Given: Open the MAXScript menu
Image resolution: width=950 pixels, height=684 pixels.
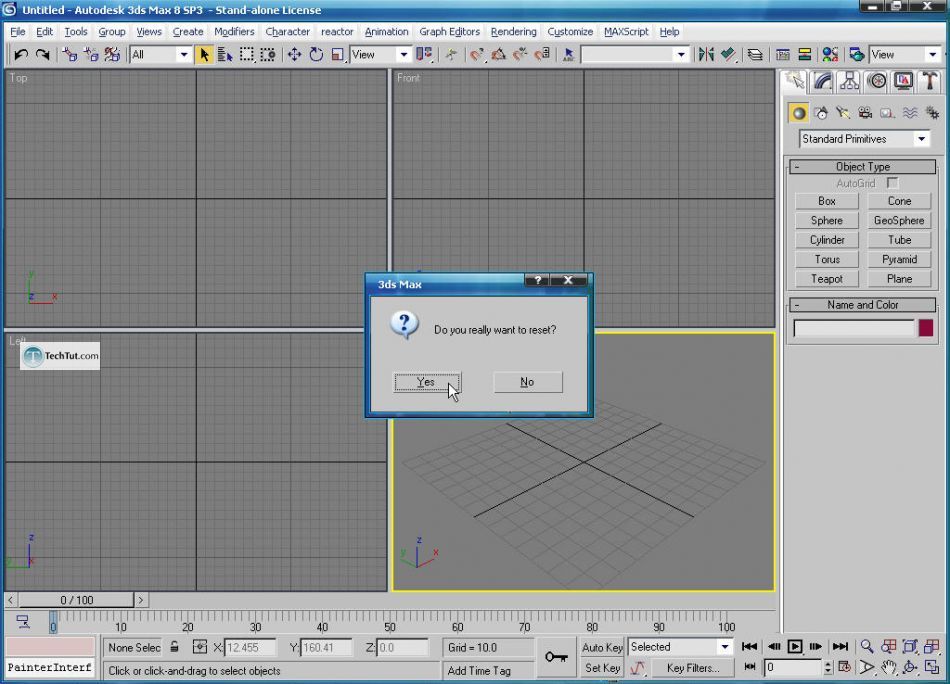Looking at the screenshot, I should pos(626,32).
